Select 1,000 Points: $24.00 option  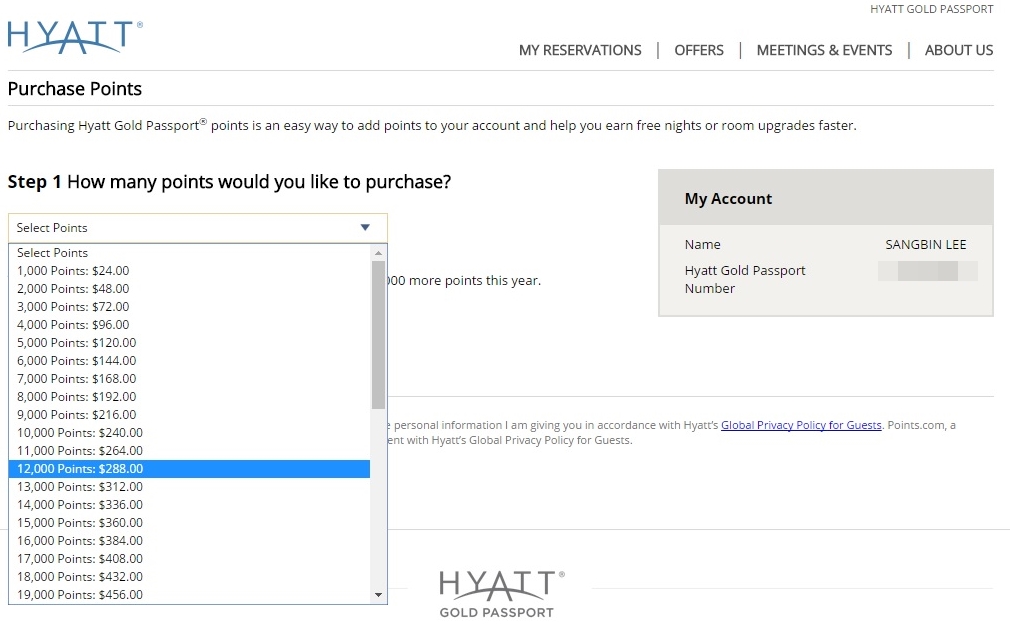pyautogui.click(x=189, y=271)
